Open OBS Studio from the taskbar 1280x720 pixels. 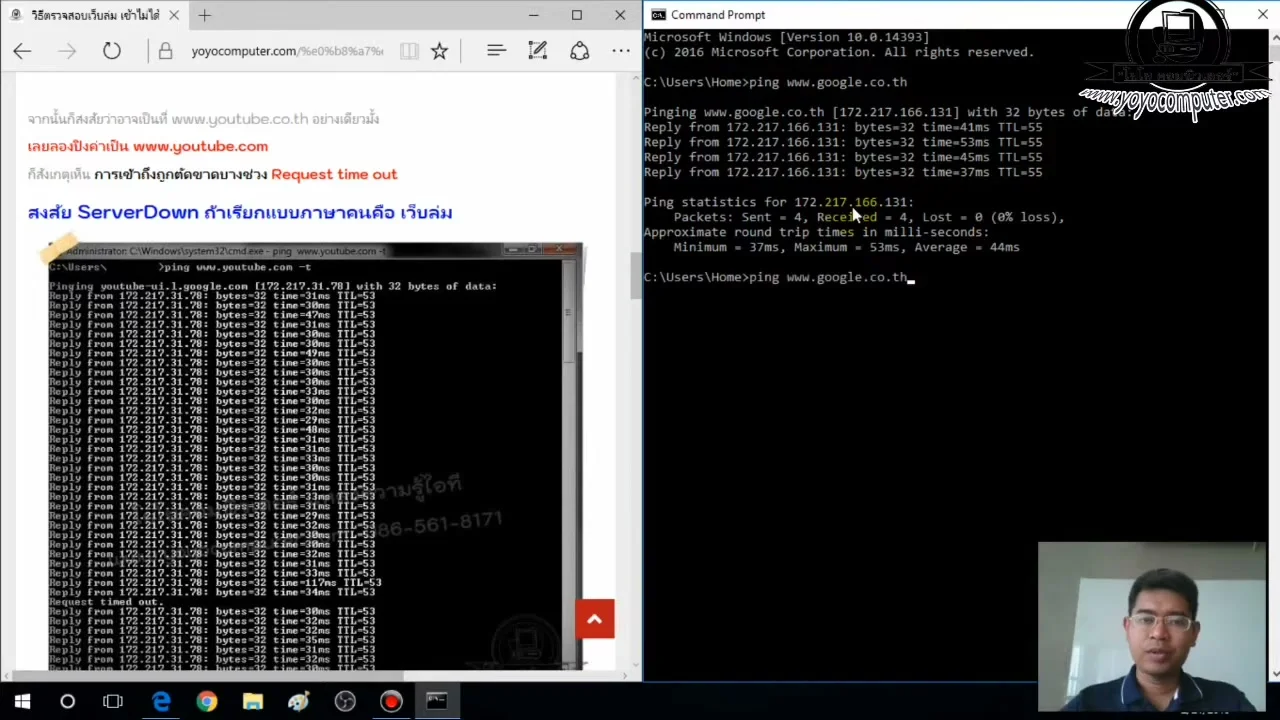345,702
